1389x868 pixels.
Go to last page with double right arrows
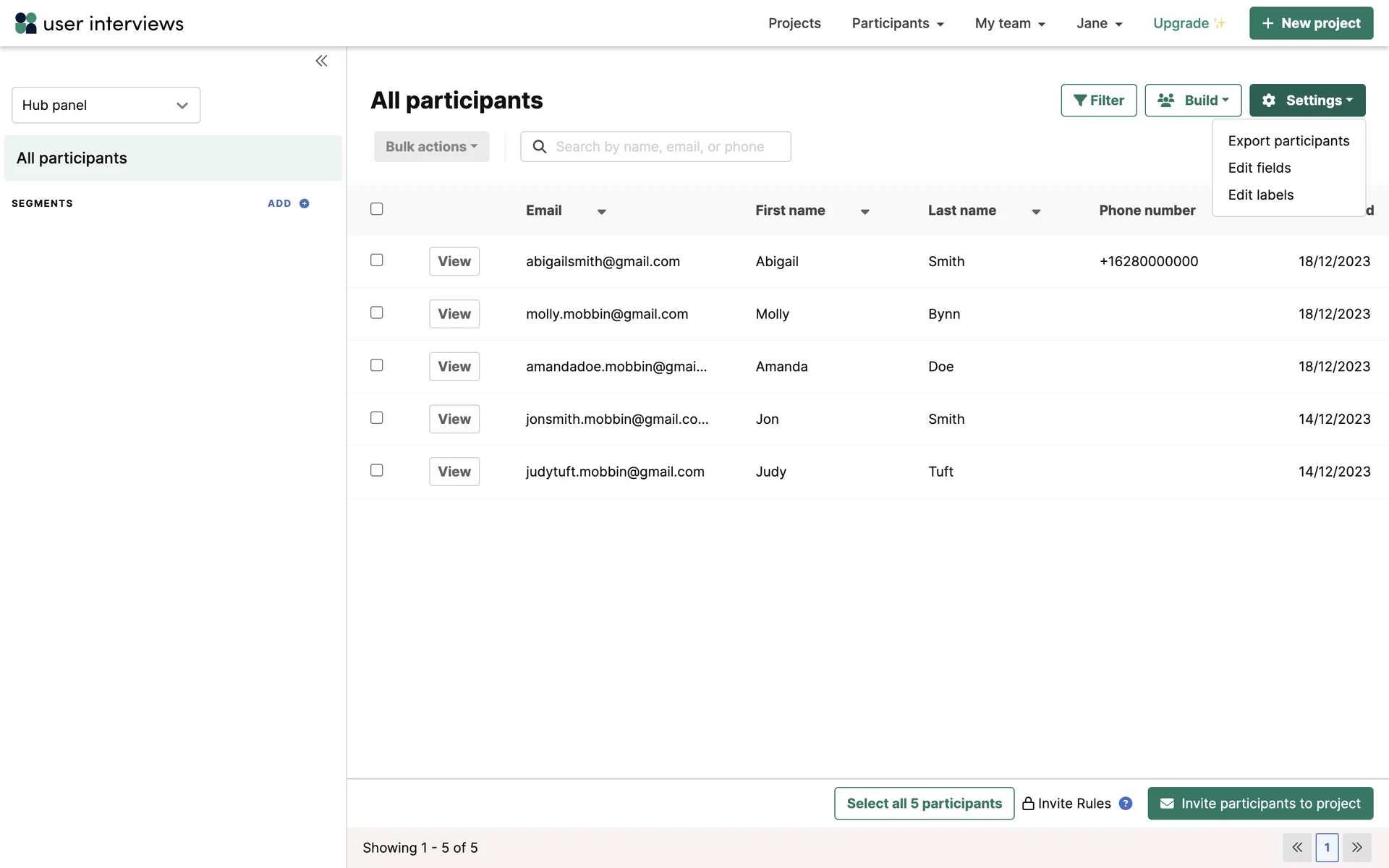1357,847
